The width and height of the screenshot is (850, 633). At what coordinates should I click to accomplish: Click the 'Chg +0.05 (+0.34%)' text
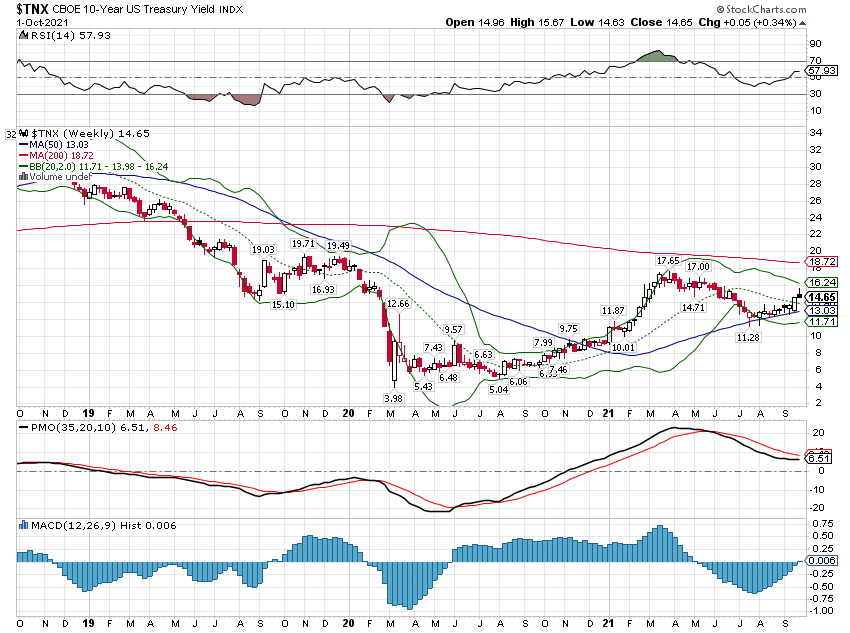(x=748, y=22)
